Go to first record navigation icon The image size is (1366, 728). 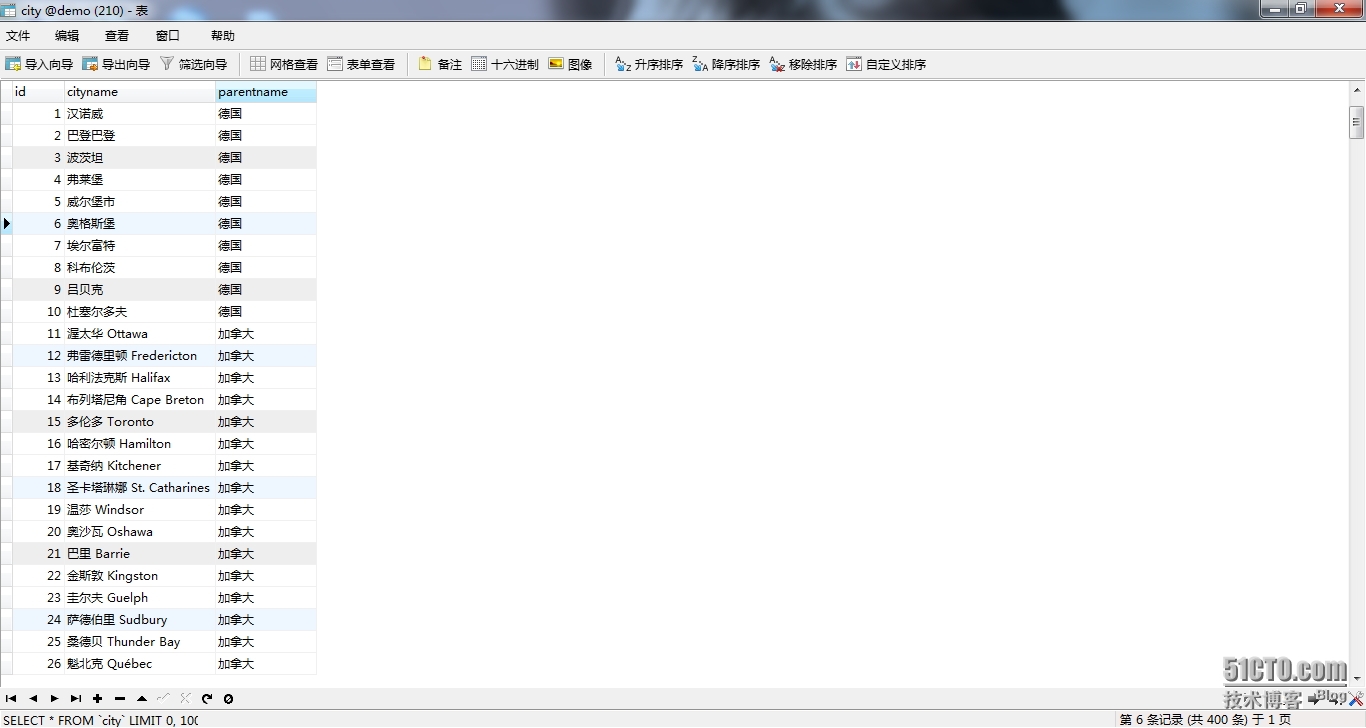click(x=11, y=699)
